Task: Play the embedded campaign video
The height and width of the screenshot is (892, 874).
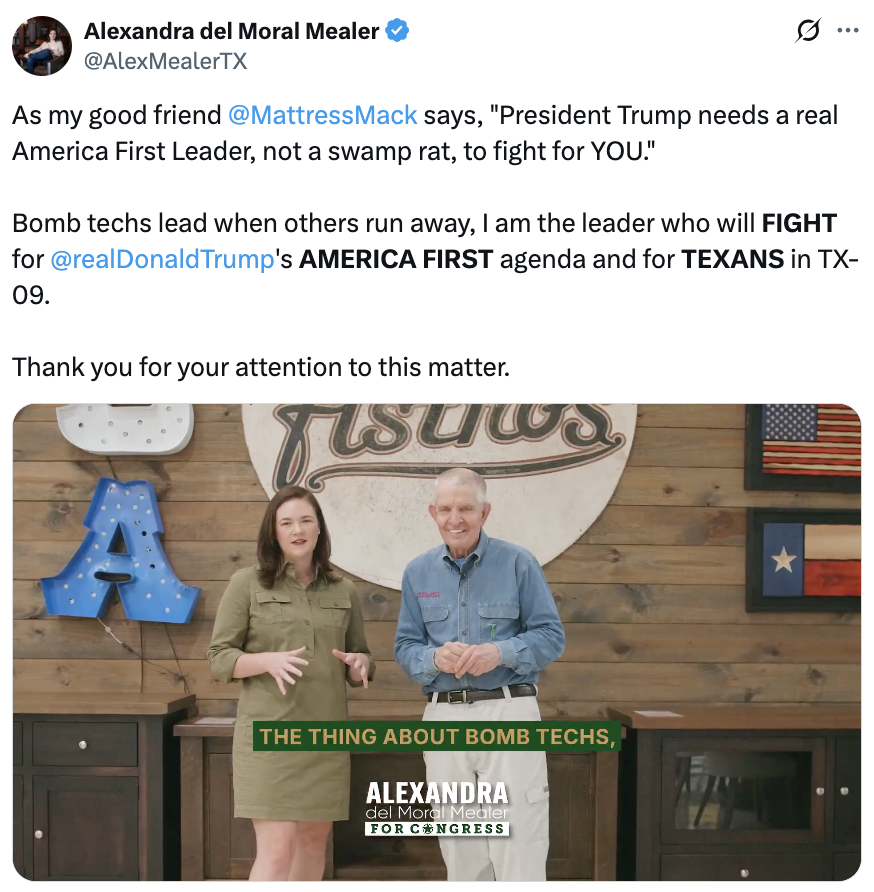Action: [x=436, y=642]
